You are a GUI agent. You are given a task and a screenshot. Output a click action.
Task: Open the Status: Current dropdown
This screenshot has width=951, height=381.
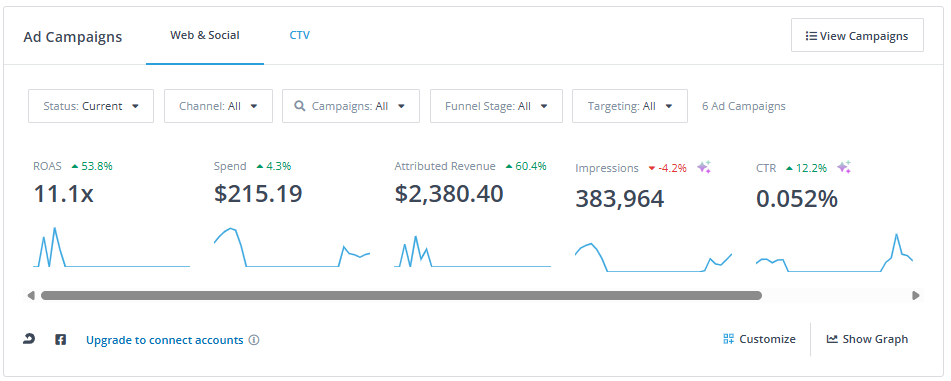(x=91, y=106)
